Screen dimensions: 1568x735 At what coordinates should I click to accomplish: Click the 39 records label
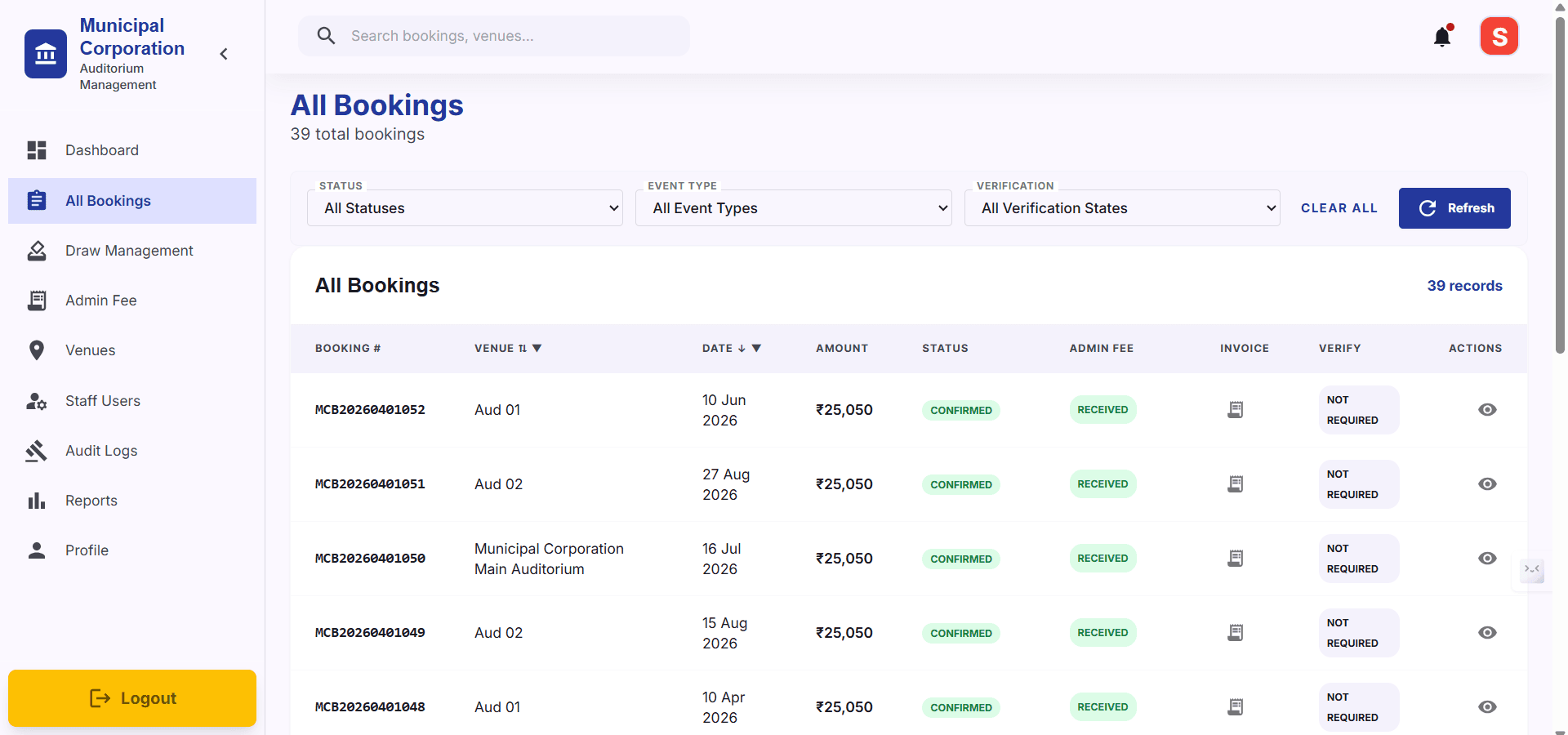pyautogui.click(x=1464, y=286)
